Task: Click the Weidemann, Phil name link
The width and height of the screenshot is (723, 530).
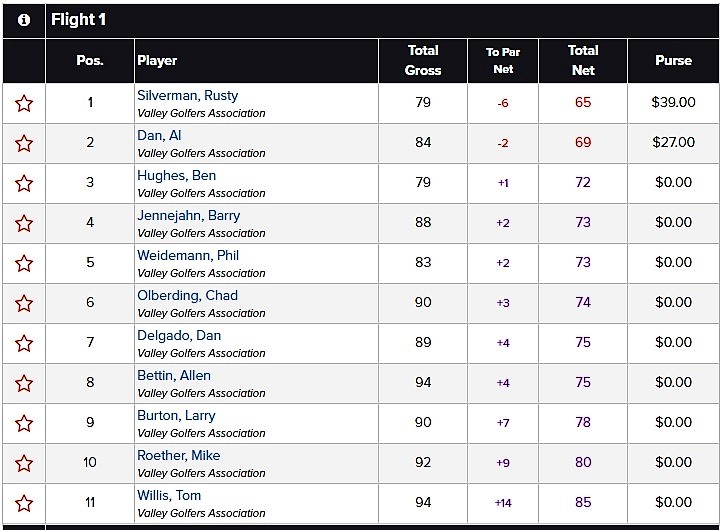Action: click(188, 256)
